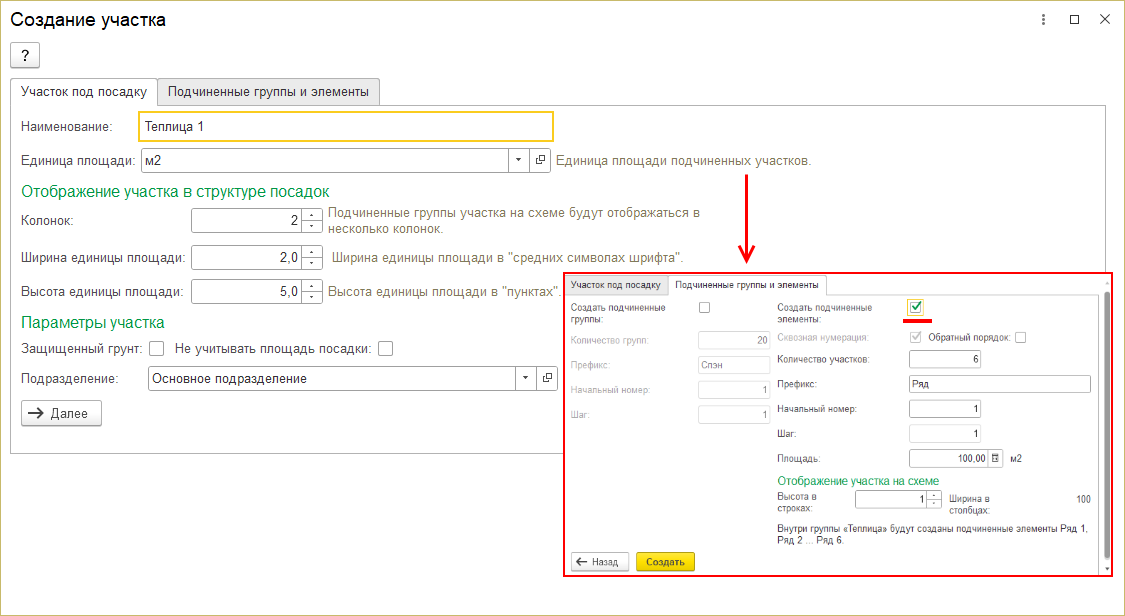
Task: Click the Площадь 100,00 field
Action: [949, 458]
